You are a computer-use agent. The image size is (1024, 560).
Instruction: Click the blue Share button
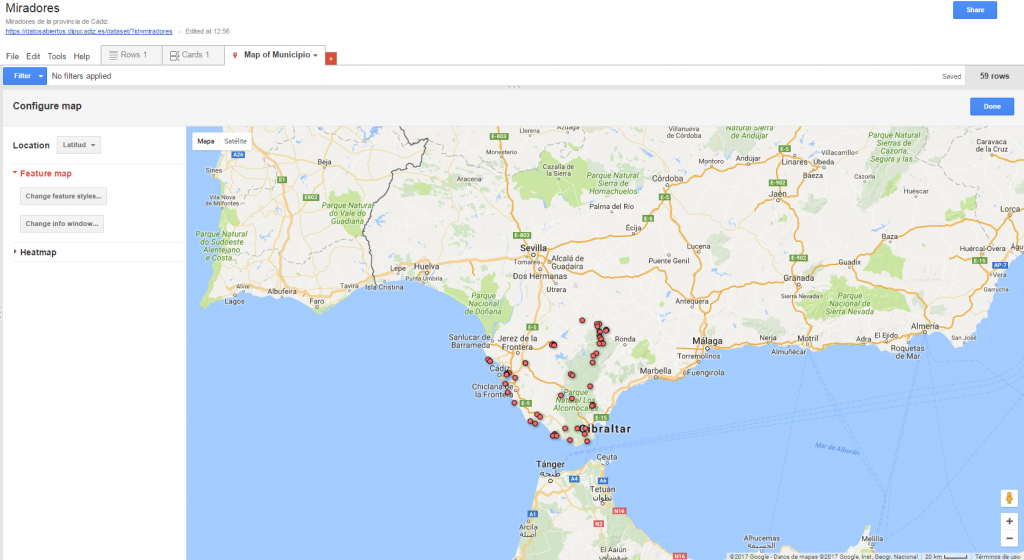974,10
